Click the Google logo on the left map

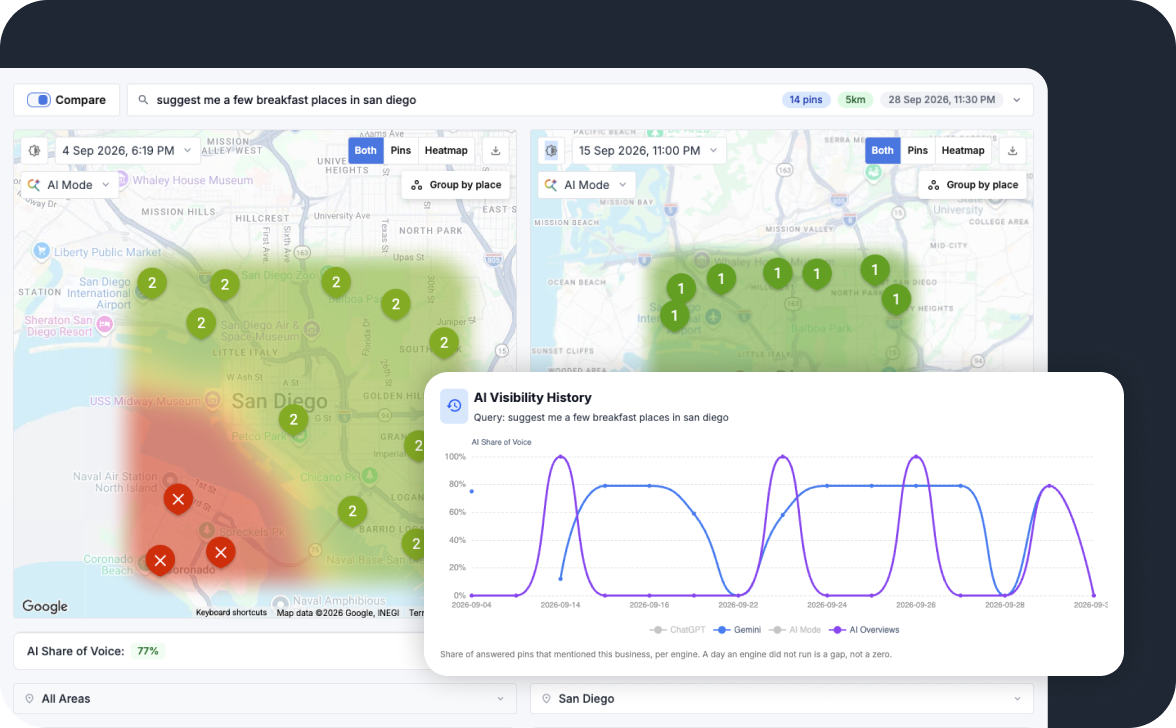point(45,606)
